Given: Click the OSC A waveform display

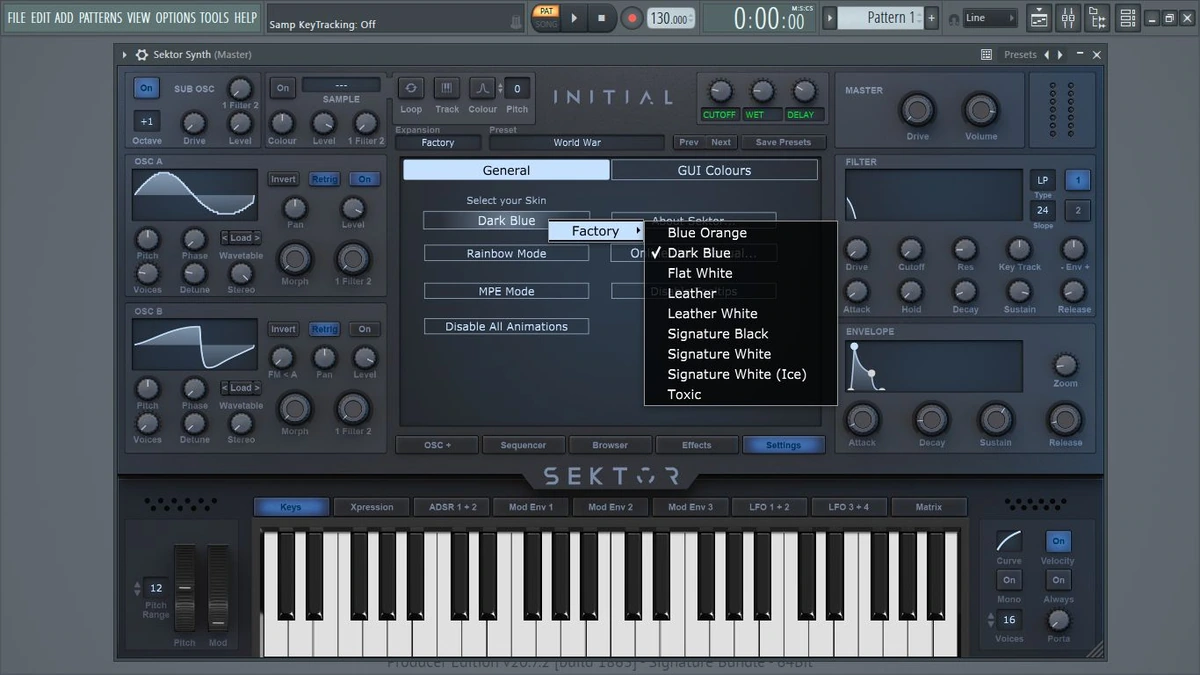Looking at the screenshot, I should click(195, 194).
